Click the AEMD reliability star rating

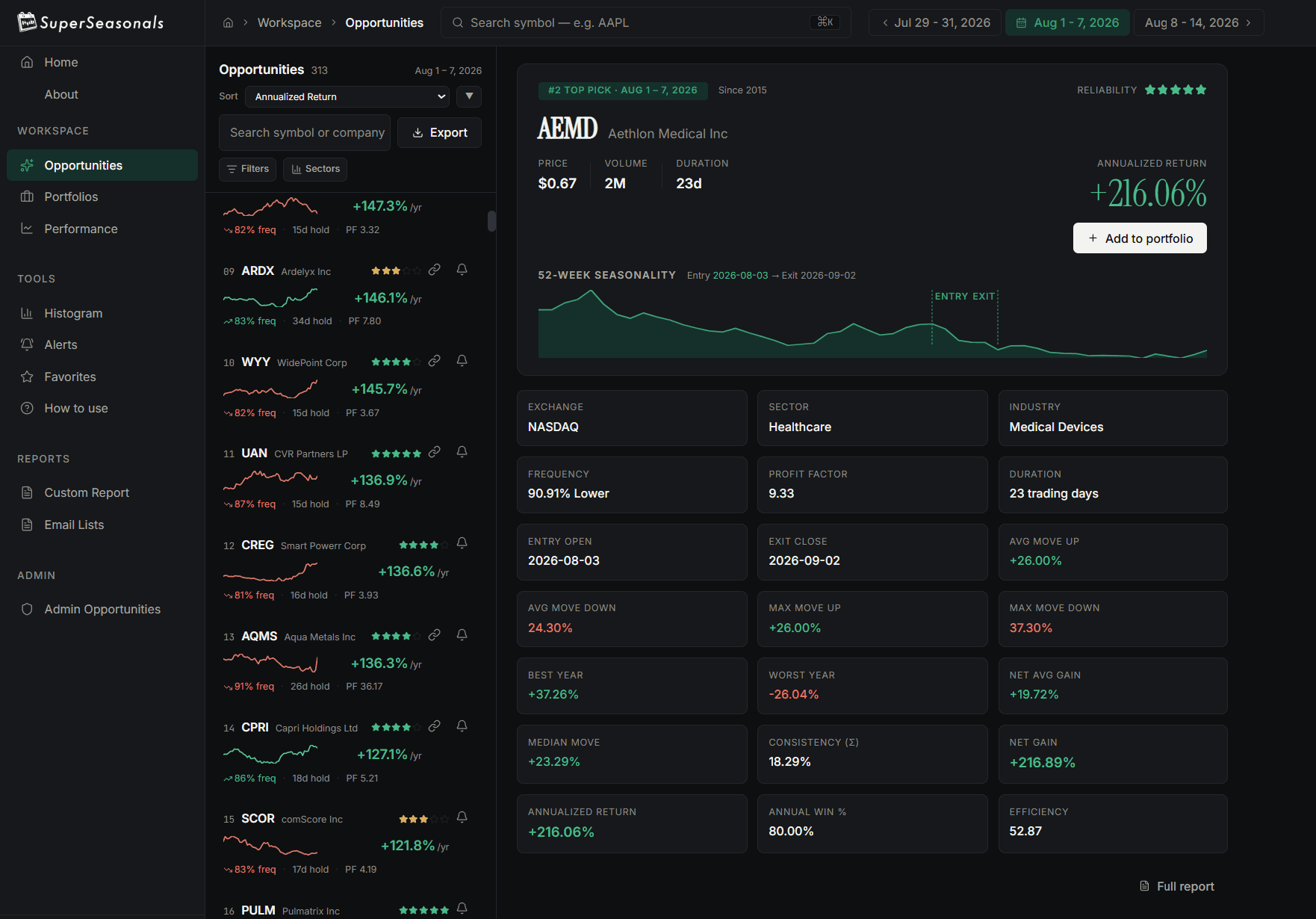point(1176,90)
